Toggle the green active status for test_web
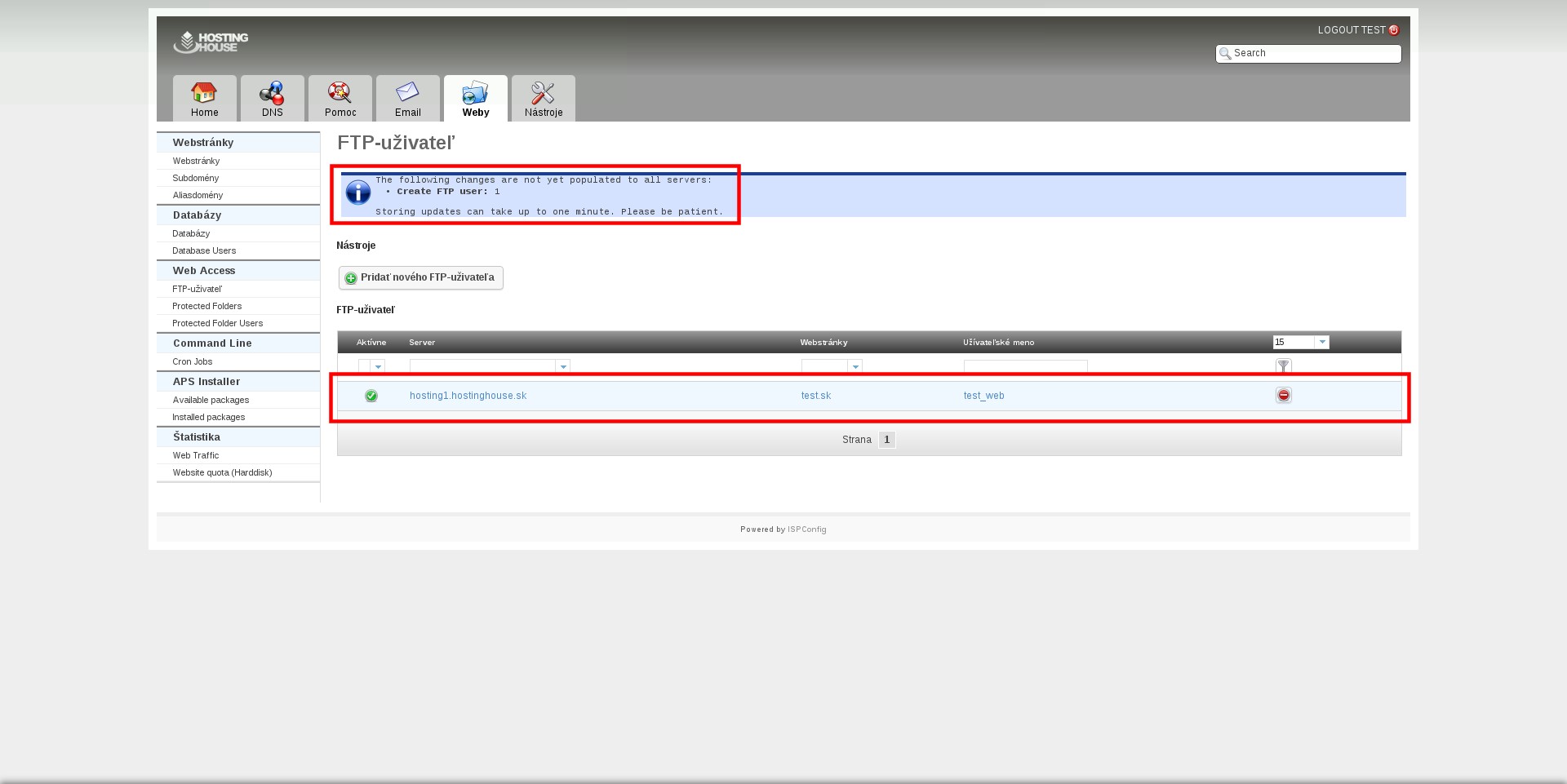Screen dimensions: 1567x784 coord(371,396)
